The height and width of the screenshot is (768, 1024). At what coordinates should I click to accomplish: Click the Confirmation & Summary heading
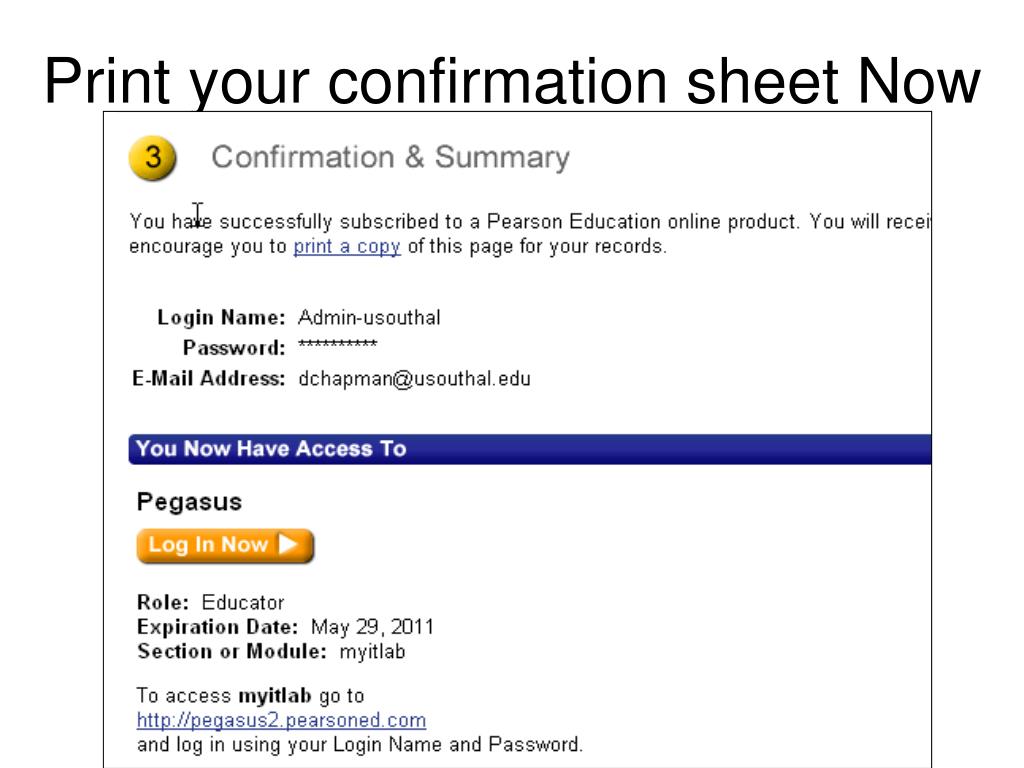pyautogui.click(x=391, y=157)
